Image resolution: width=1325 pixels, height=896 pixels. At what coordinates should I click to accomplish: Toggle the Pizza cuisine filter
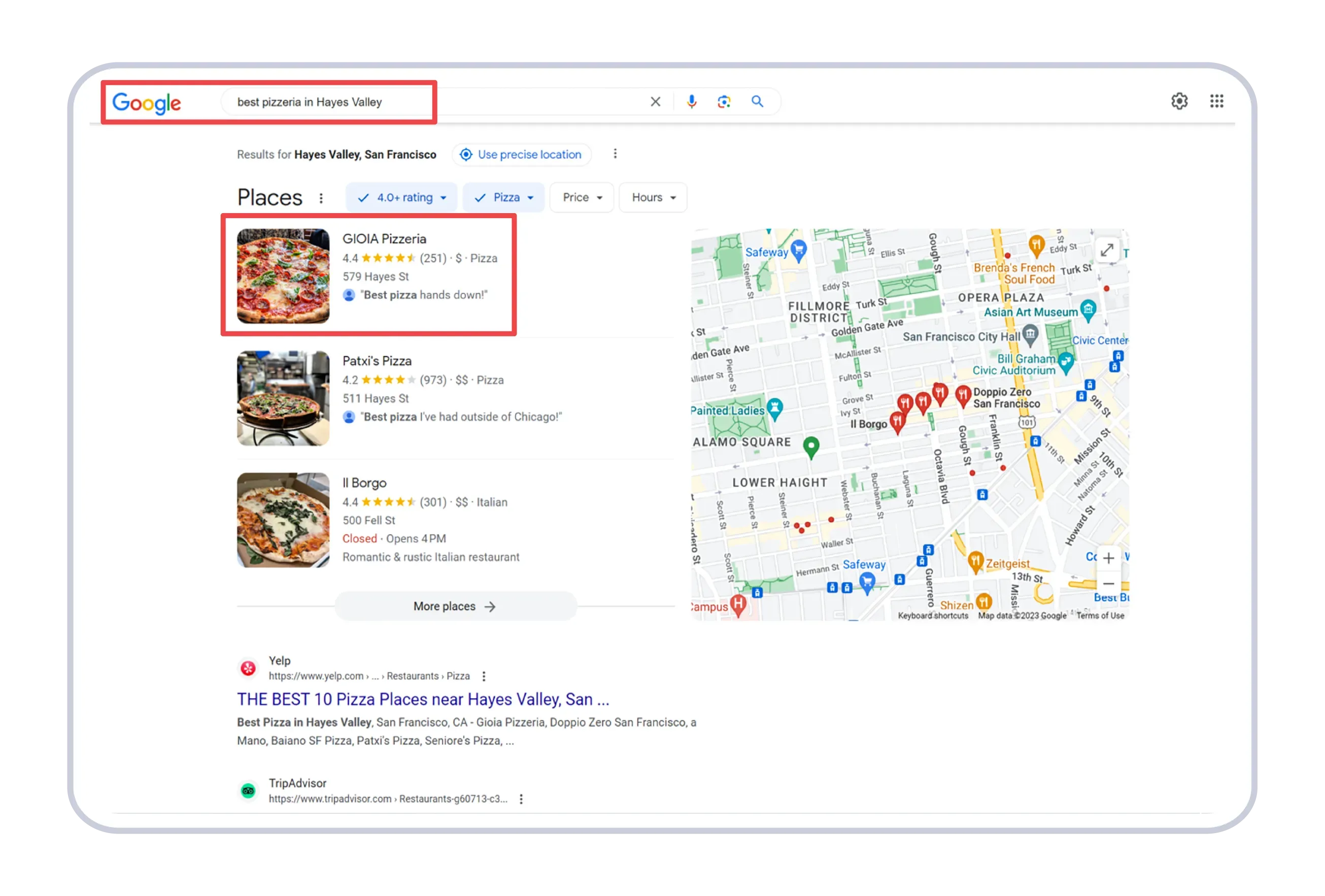point(503,197)
